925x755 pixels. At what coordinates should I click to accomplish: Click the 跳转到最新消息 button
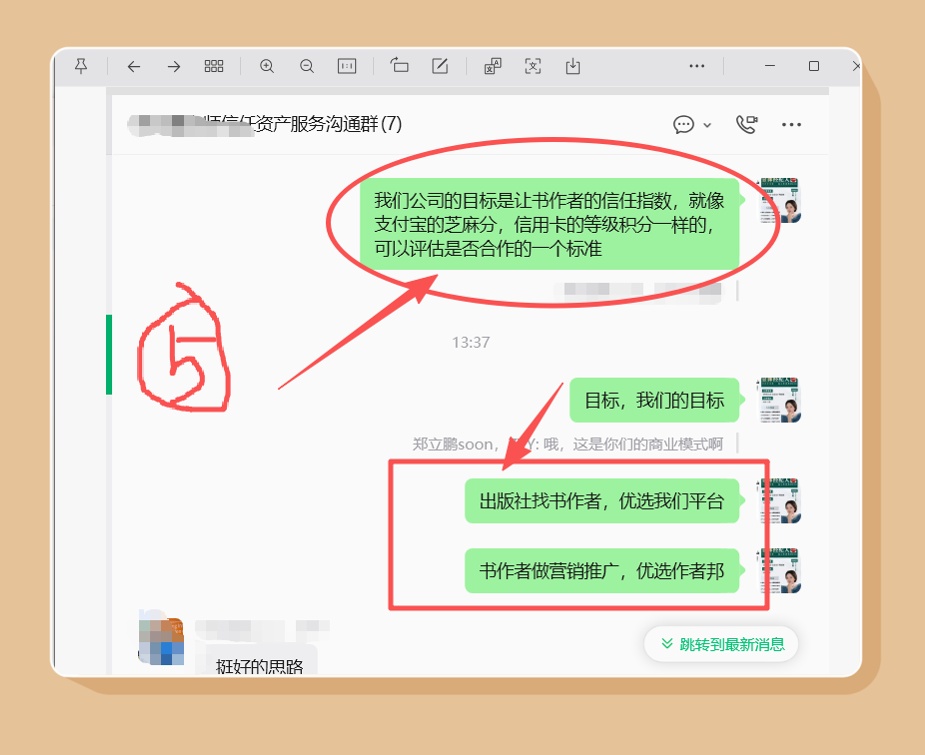point(721,644)
